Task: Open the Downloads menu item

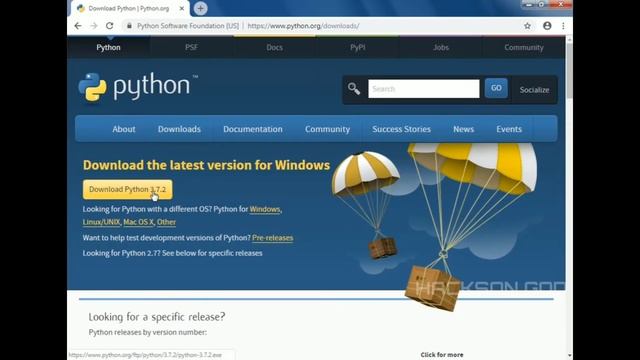Action: (x=179, y=129)
